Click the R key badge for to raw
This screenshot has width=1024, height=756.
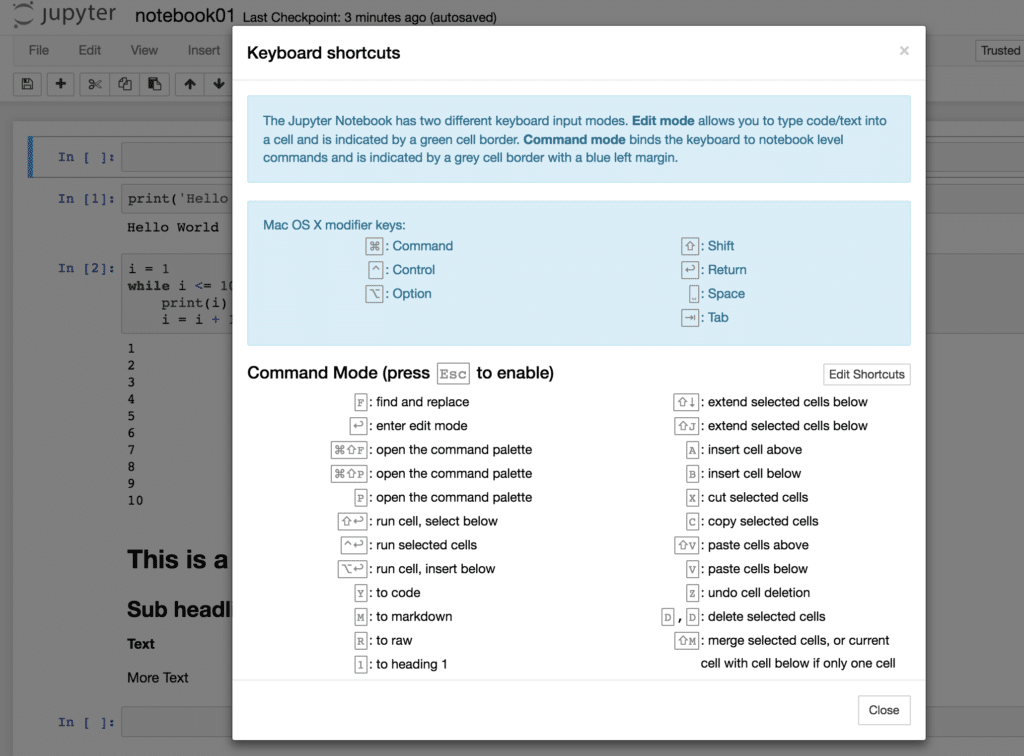(x=360, y=640)
